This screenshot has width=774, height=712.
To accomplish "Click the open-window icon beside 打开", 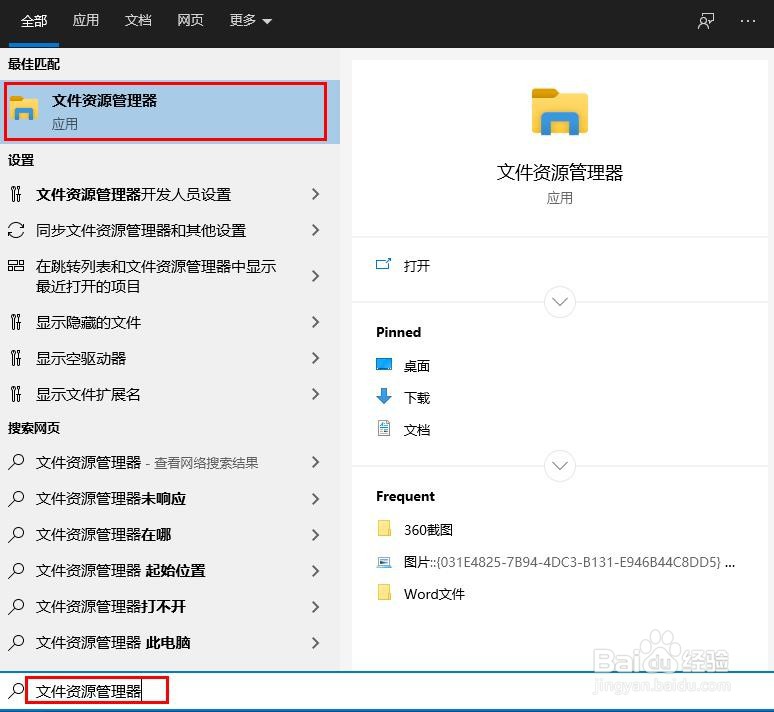I will [384, 264].
